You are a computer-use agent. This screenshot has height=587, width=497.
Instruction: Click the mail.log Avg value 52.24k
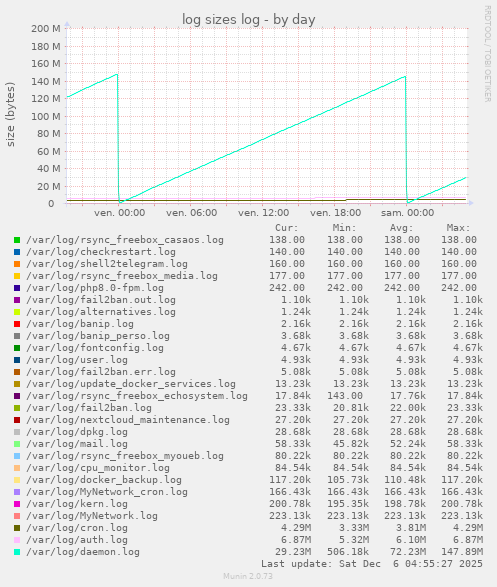[408, 444]
